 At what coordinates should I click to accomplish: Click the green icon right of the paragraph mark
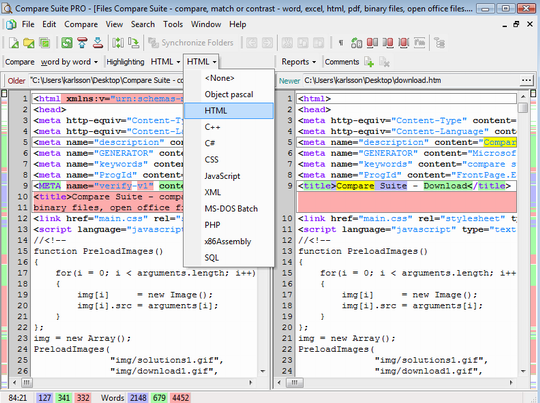[x=356, y=43]
